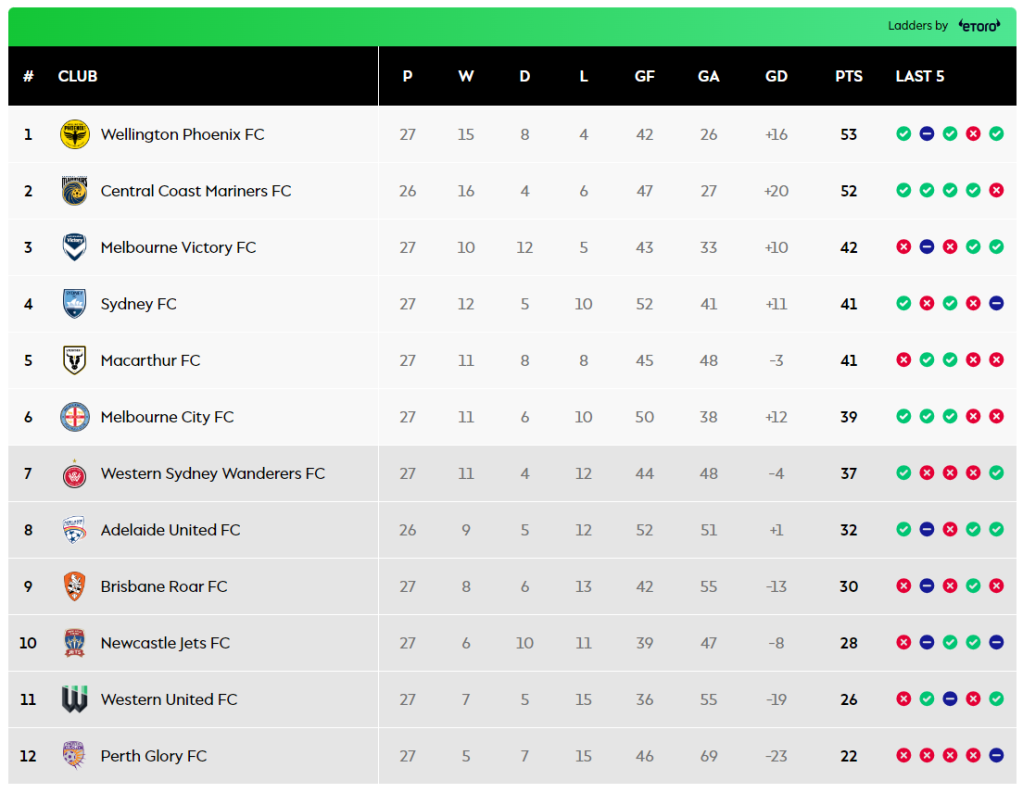Click the GD column header

click(x=776, y=76)
